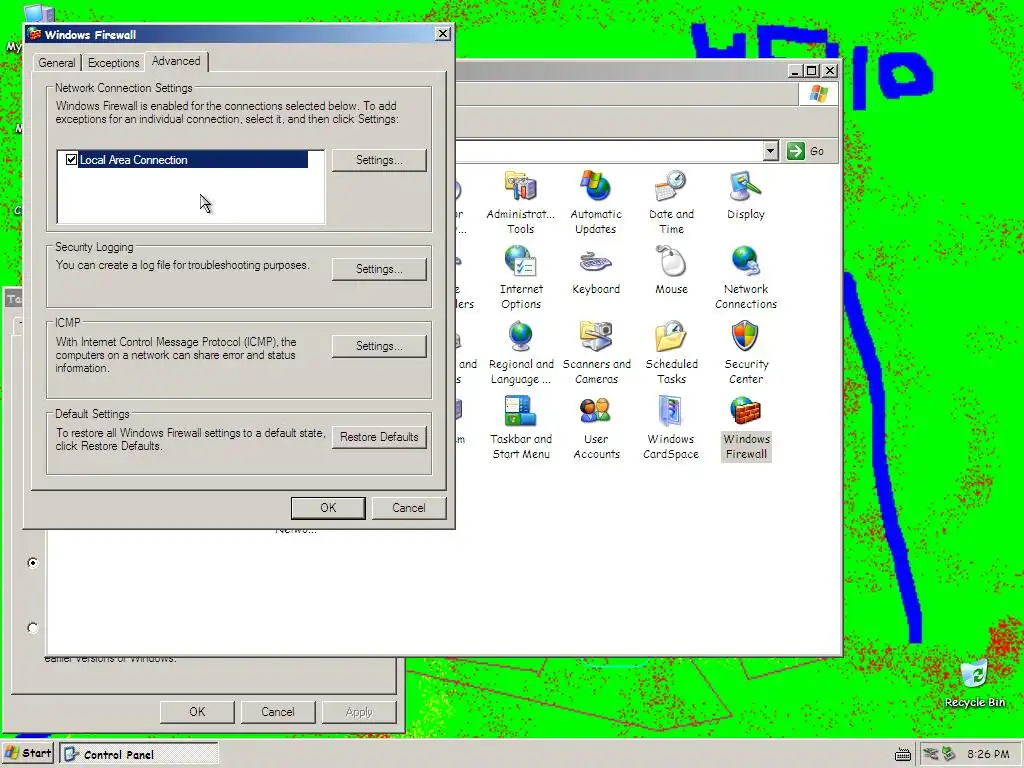Open ICMP Settings button
The image size is (1024, 768).
click(379, 346)
